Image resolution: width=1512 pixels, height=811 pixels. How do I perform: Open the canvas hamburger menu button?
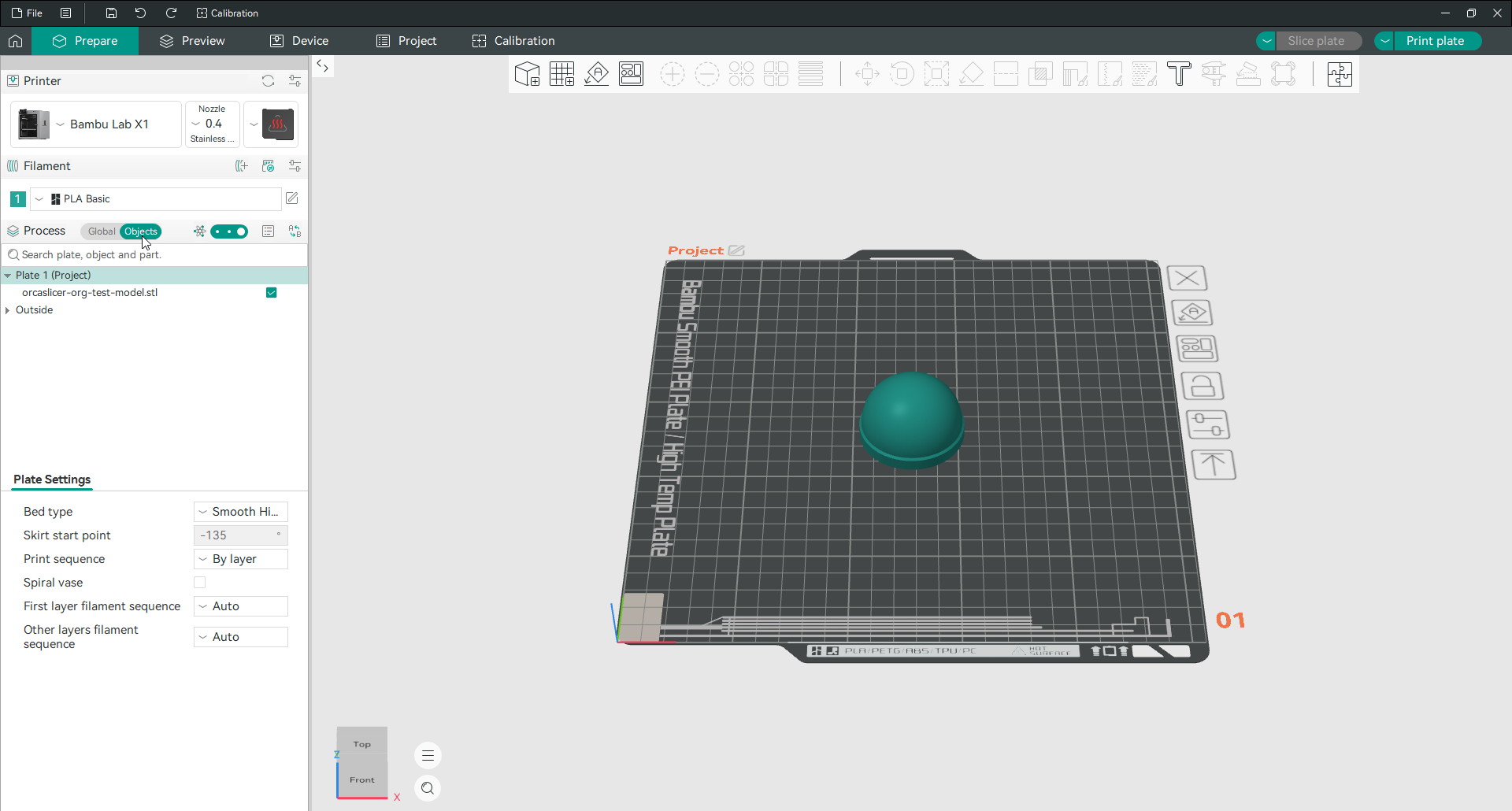coord(428,756)
